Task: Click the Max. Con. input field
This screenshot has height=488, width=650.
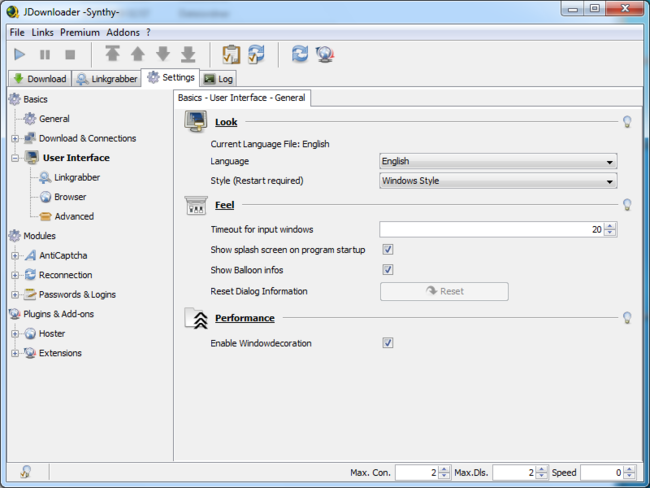Action: coord(417,472)
